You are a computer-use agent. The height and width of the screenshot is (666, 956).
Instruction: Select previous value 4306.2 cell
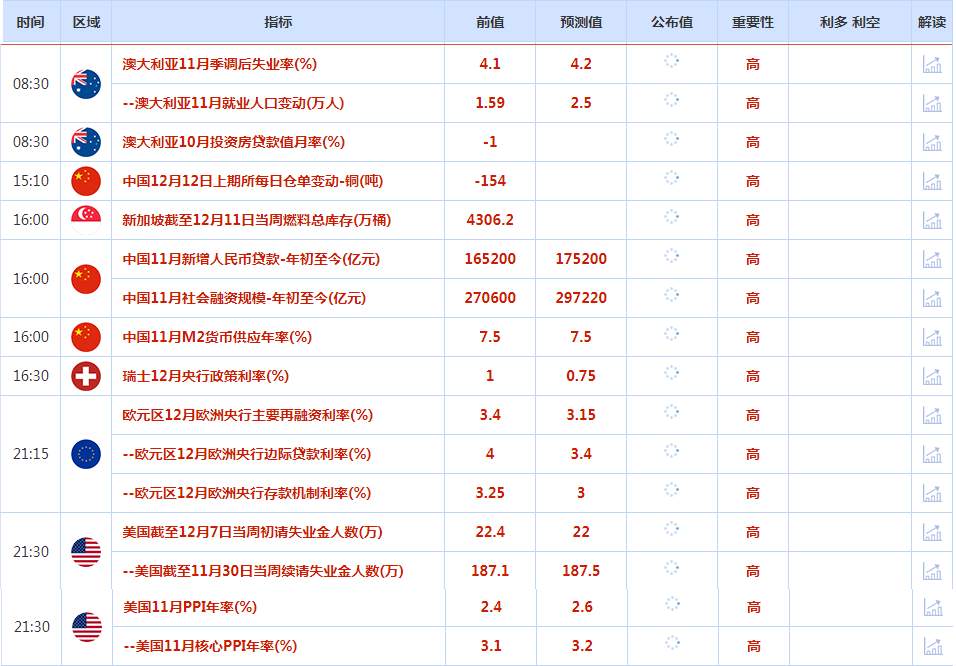[x=490, y=220]
